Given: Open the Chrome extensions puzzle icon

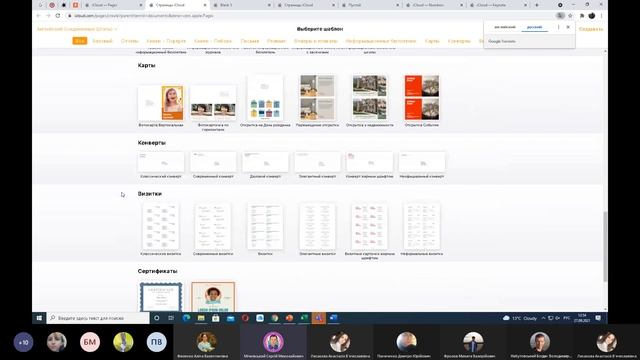Looking at the screenshot, I should [x=582, y=16].
